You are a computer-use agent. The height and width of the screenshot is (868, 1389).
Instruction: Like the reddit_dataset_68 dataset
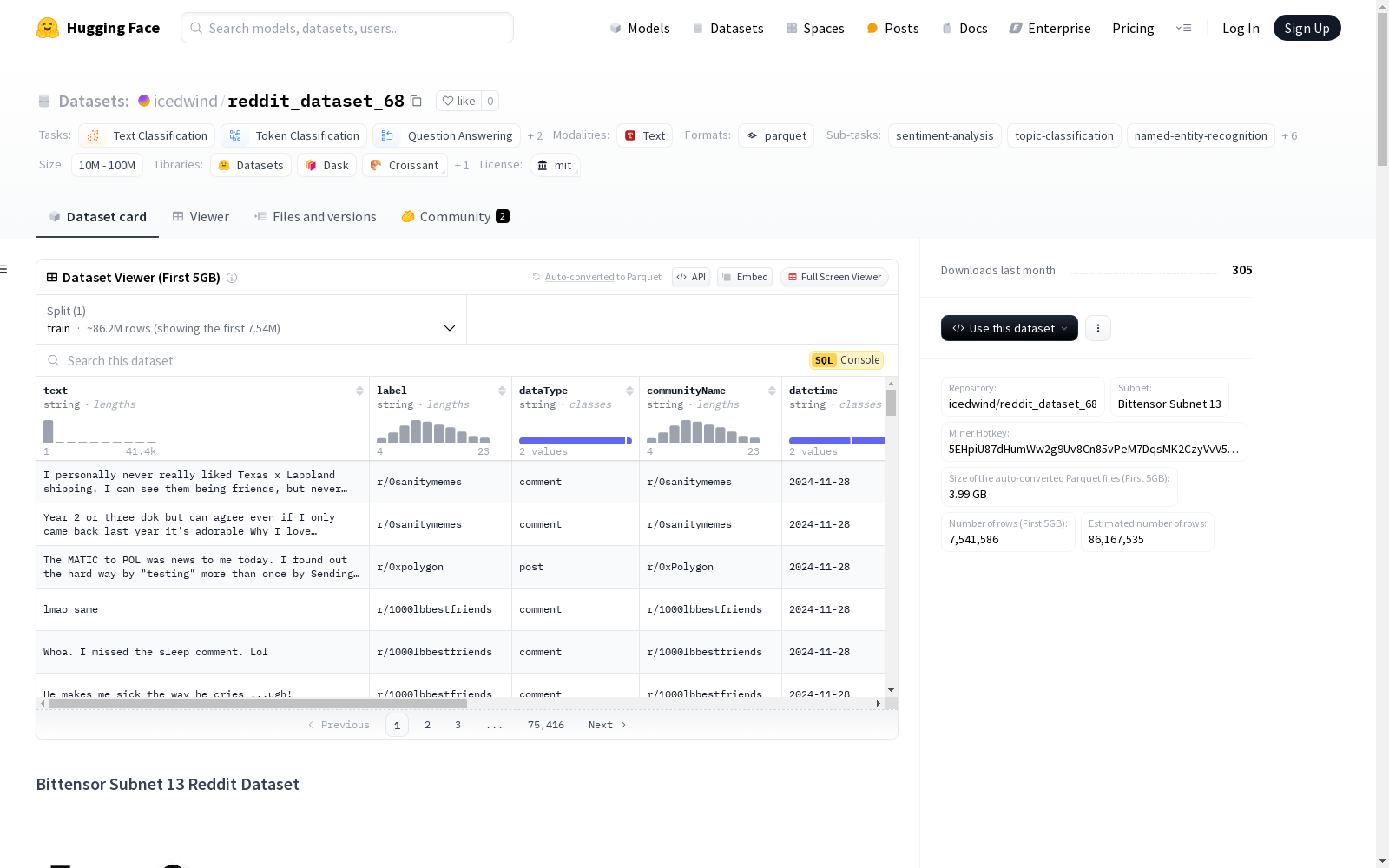[x=458, y=101]
